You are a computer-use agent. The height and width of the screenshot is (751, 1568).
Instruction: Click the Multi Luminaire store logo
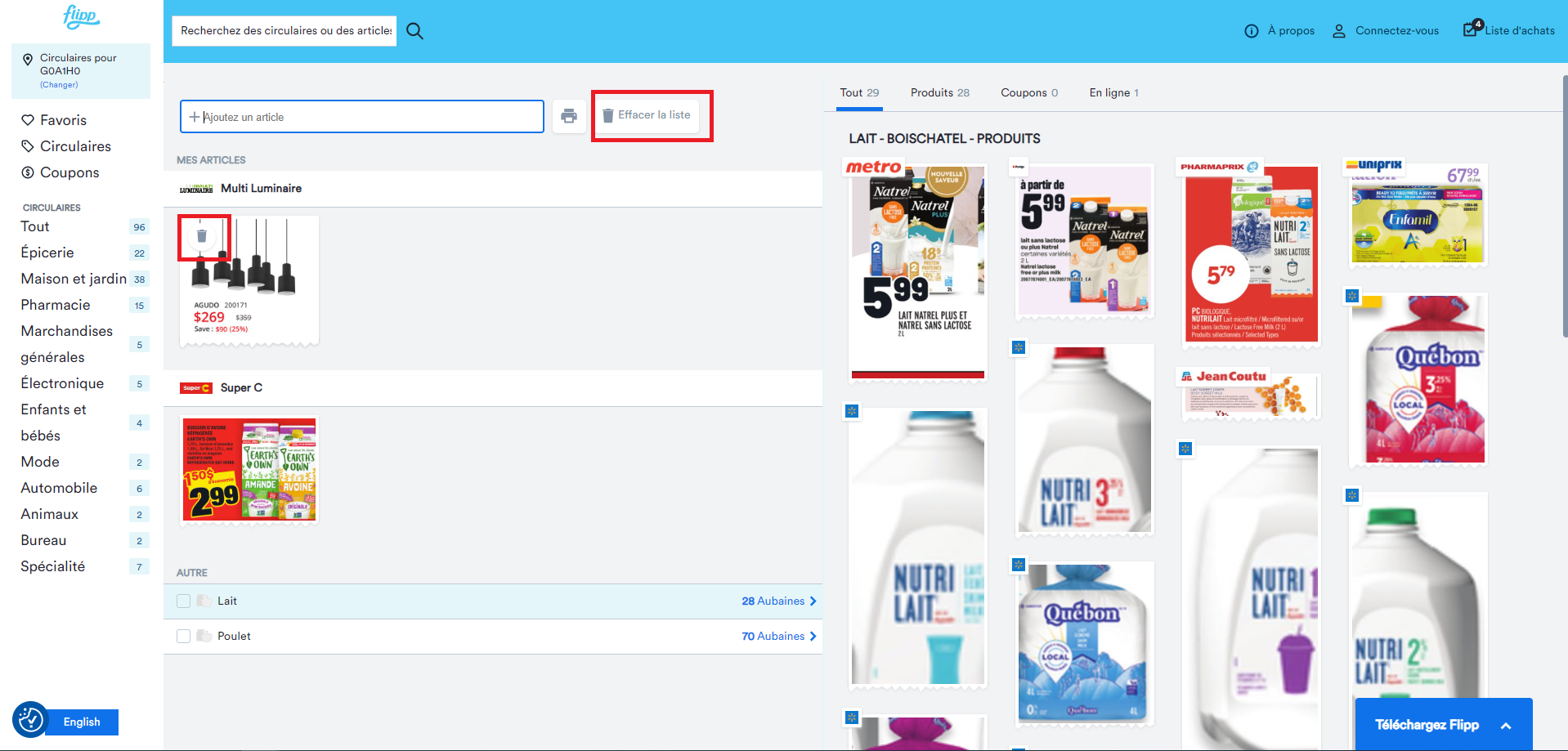[196, 189]
